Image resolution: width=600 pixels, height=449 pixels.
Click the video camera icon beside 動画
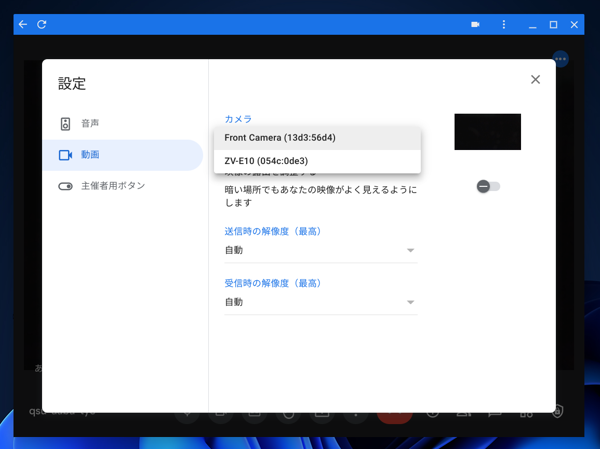(x=65, y=155)
